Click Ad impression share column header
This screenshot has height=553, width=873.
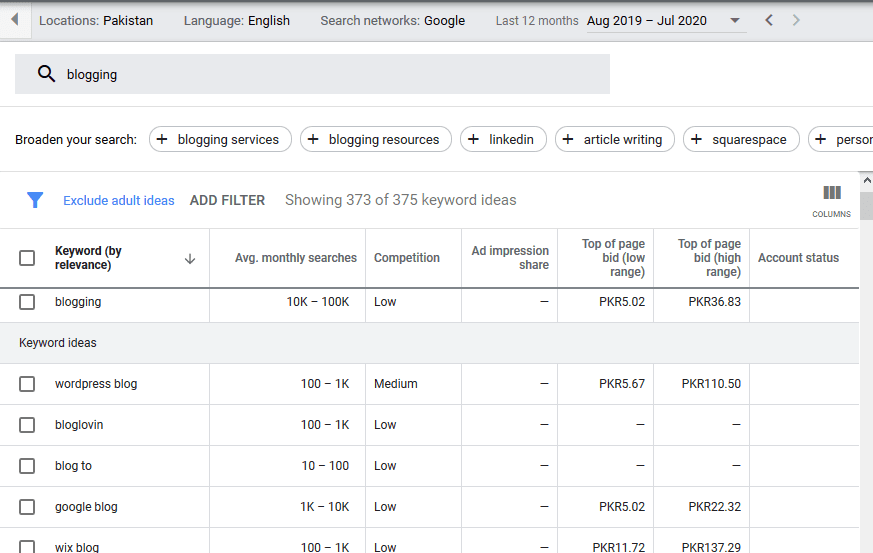tap(510, 258)
